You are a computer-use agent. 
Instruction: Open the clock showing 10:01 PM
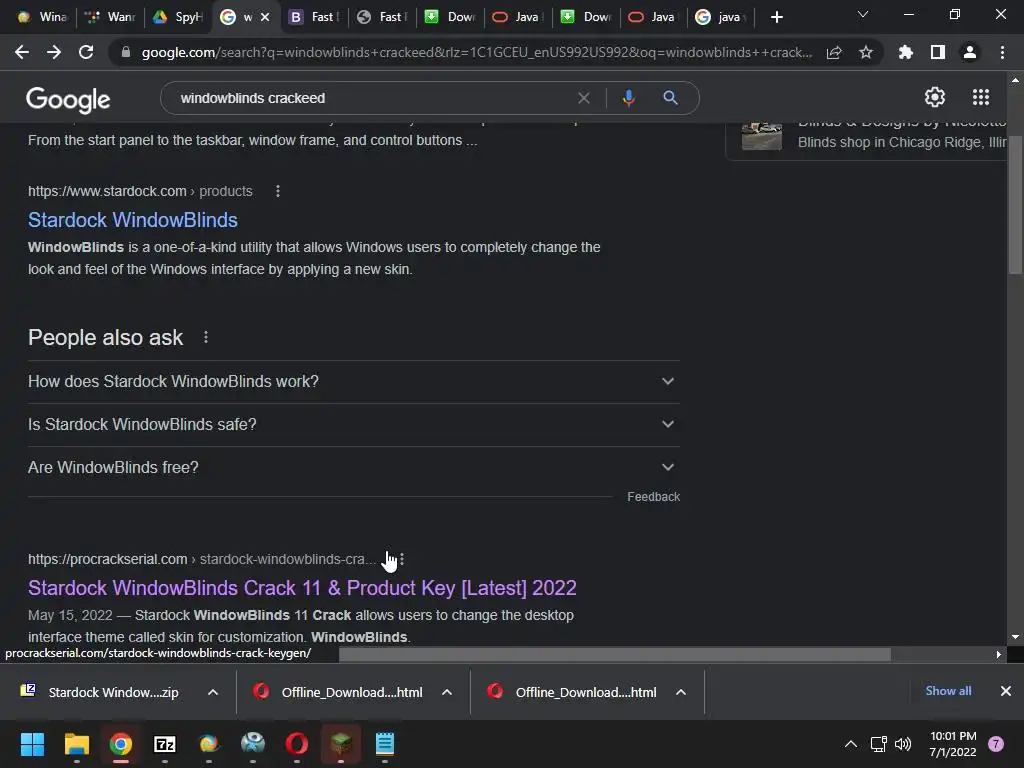pos(953,744)
